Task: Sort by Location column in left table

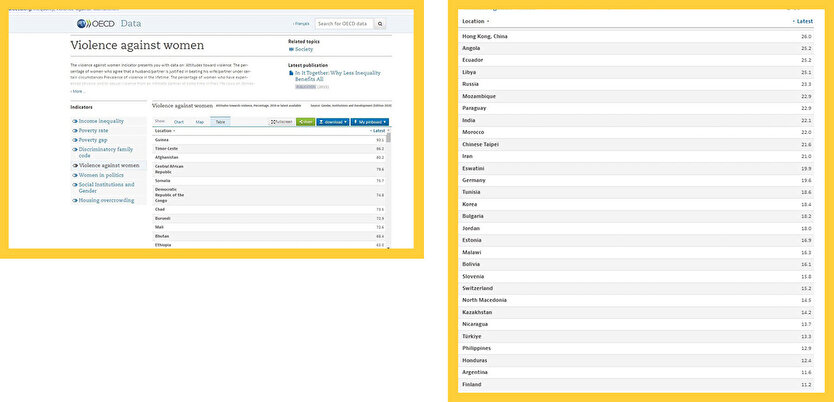Action: click(164, 131)
